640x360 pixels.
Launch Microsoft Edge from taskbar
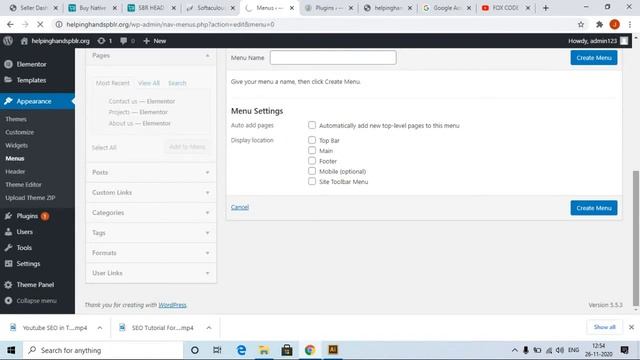pyautogui.click(x=241, y=350)
